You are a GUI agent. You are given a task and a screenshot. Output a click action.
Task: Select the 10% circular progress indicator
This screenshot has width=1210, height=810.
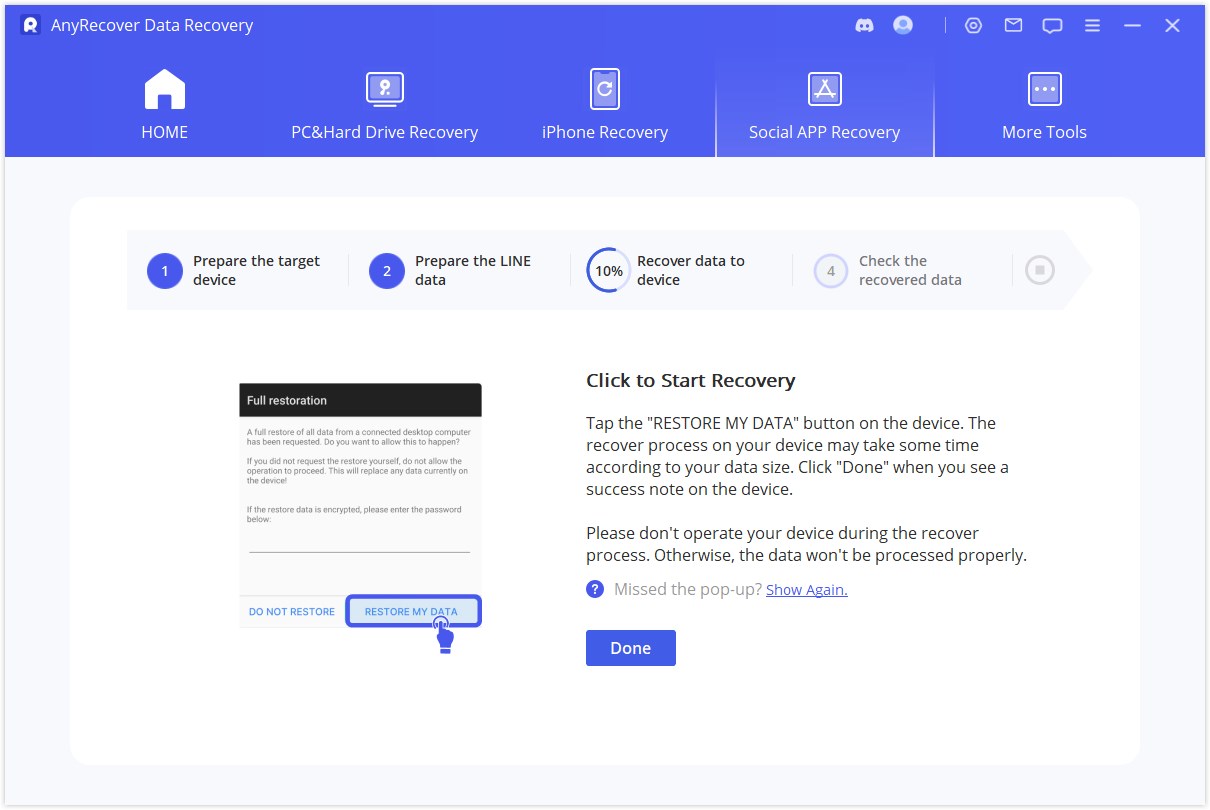(607, 269)
